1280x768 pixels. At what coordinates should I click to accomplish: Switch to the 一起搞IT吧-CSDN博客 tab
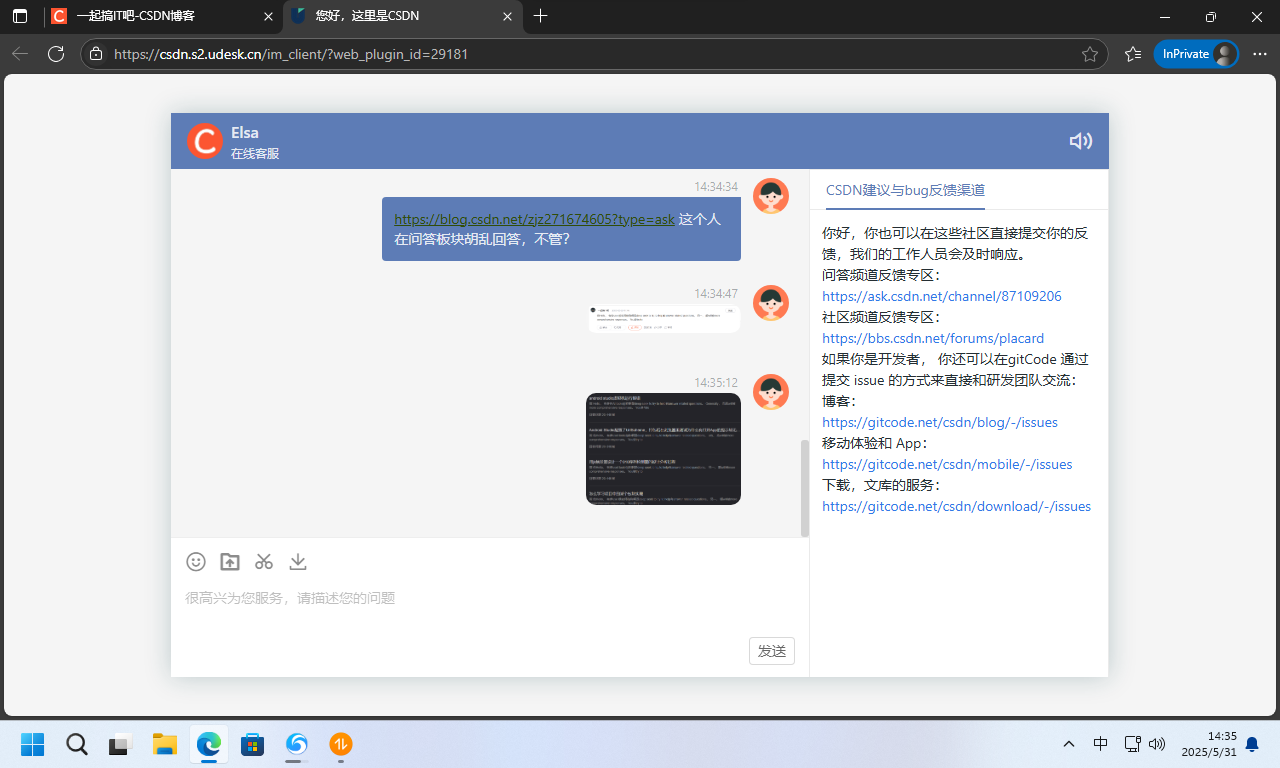click(162, 16)
